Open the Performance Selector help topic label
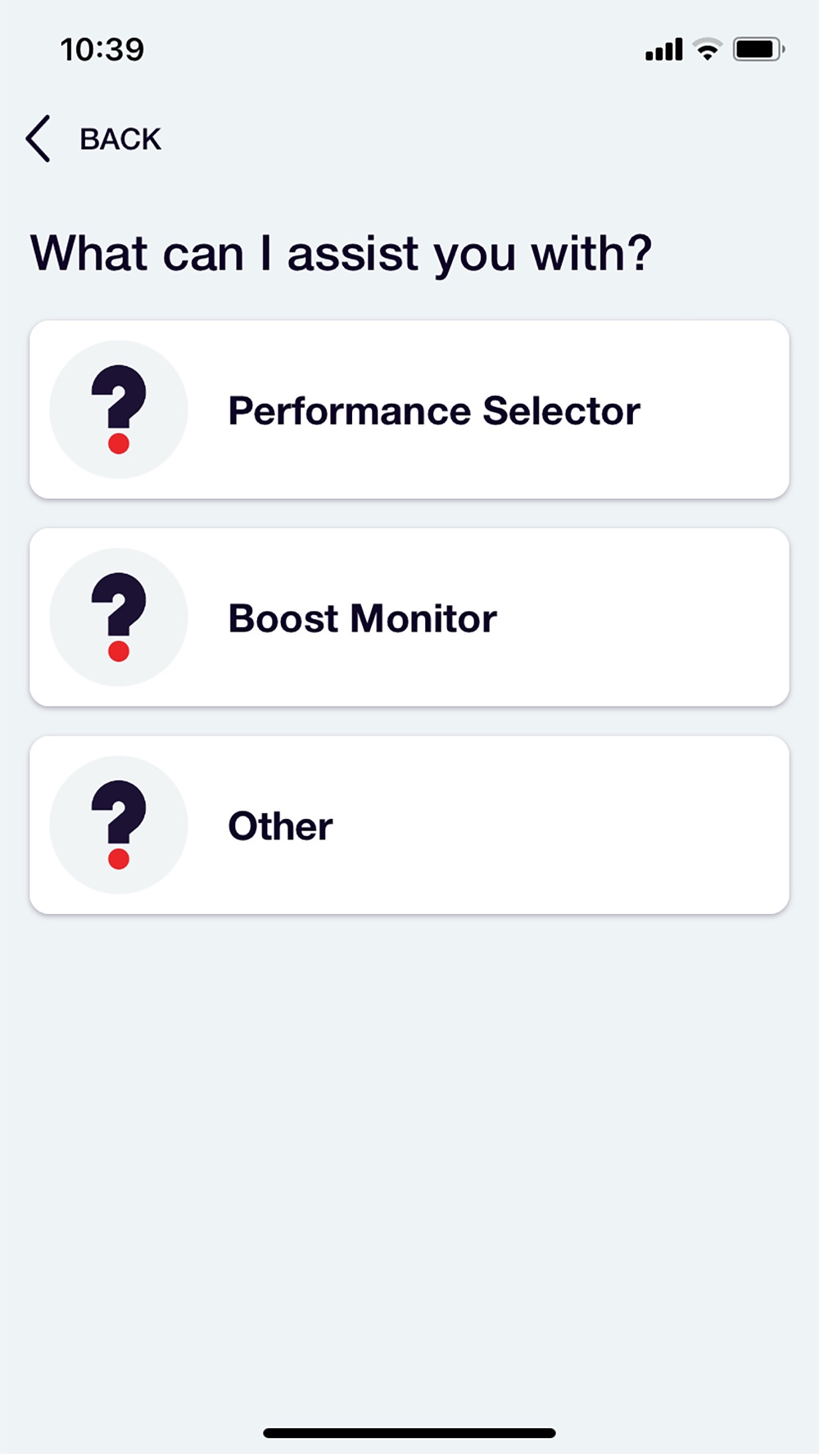 [x=433, y=410]
